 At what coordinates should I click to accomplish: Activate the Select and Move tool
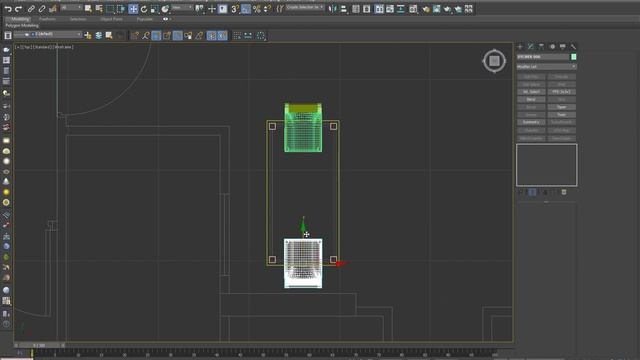click(x=133, y=9)
